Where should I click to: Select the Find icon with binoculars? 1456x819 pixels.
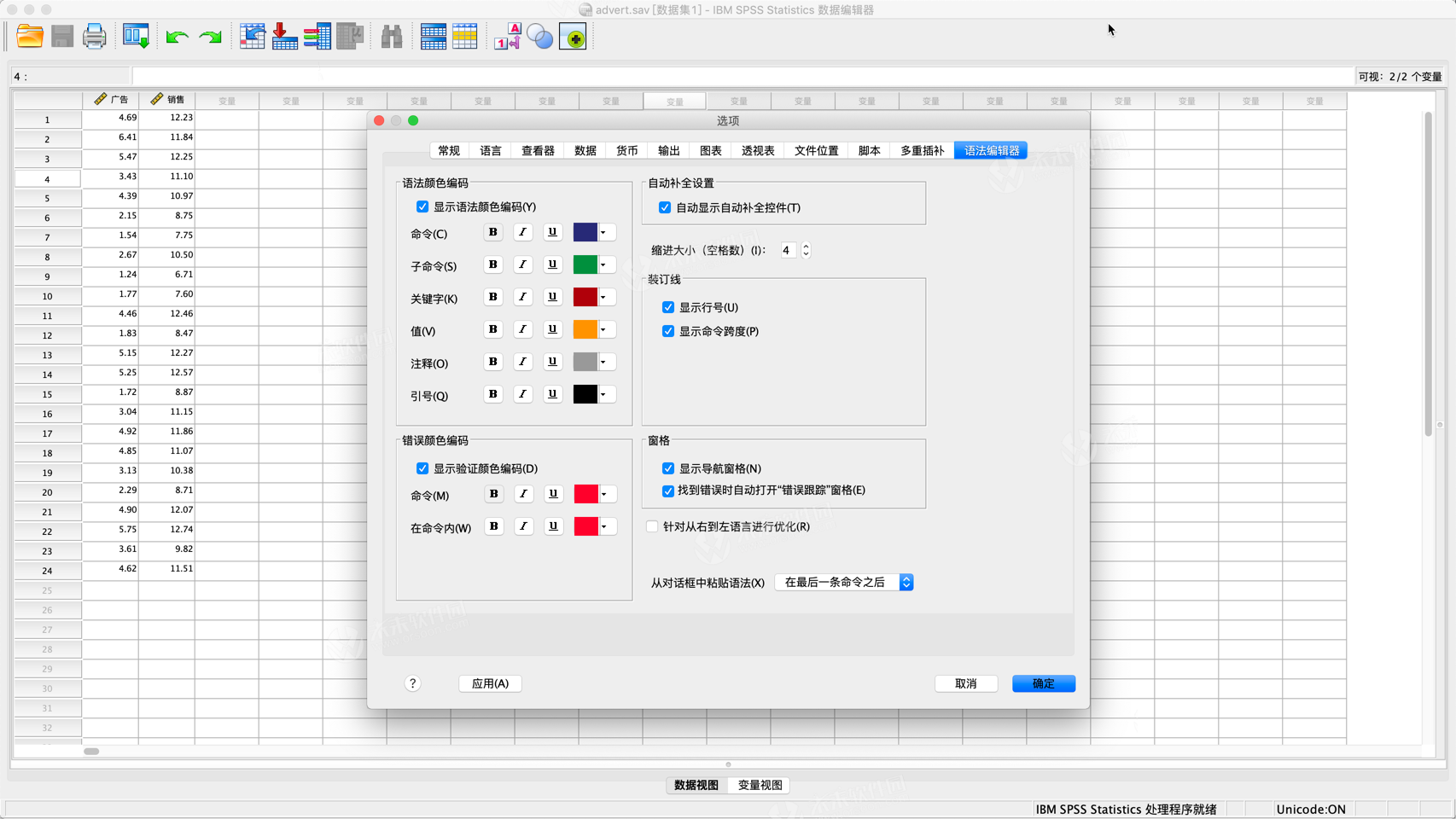coord(391,36)
